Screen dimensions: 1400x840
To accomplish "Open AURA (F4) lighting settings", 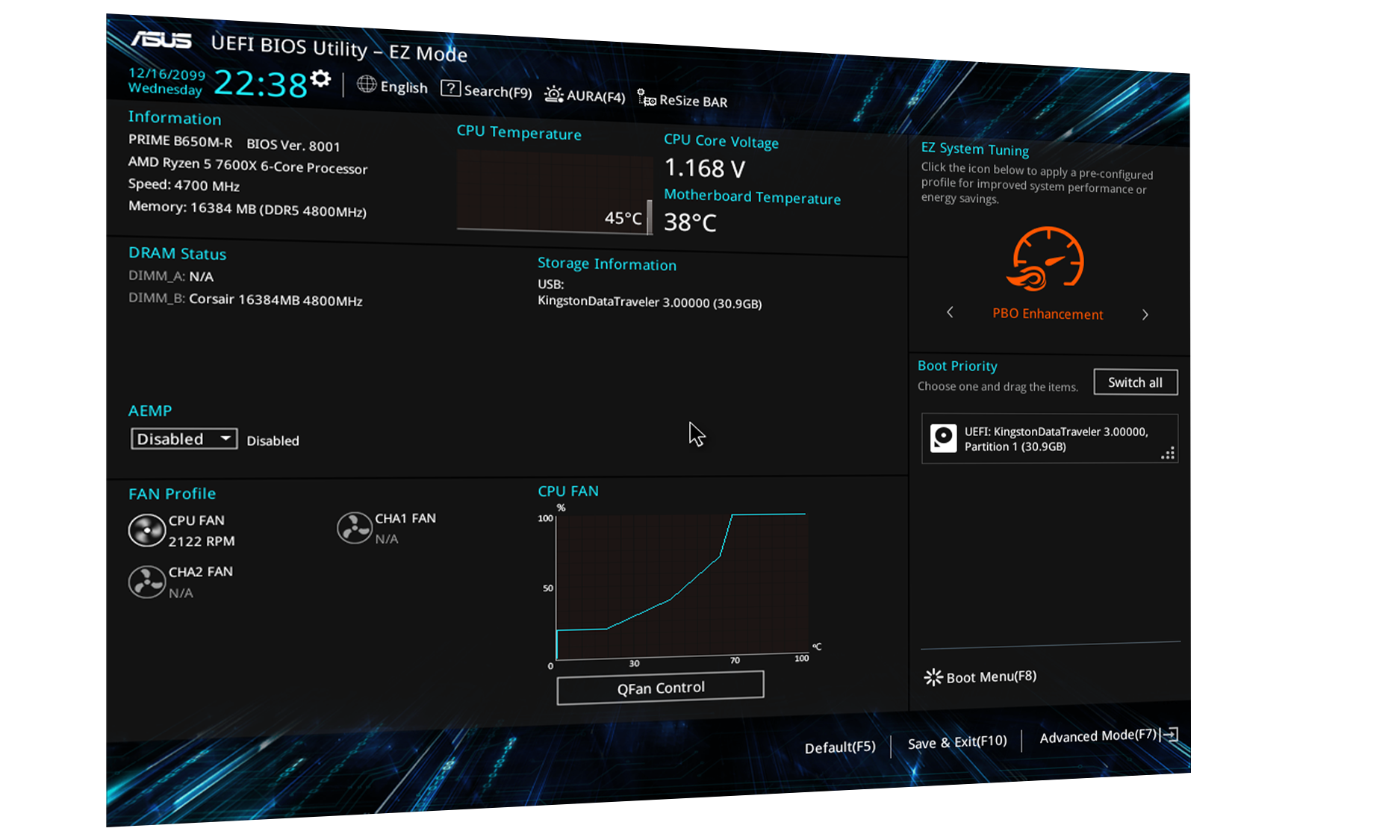I will pos(585,96).
